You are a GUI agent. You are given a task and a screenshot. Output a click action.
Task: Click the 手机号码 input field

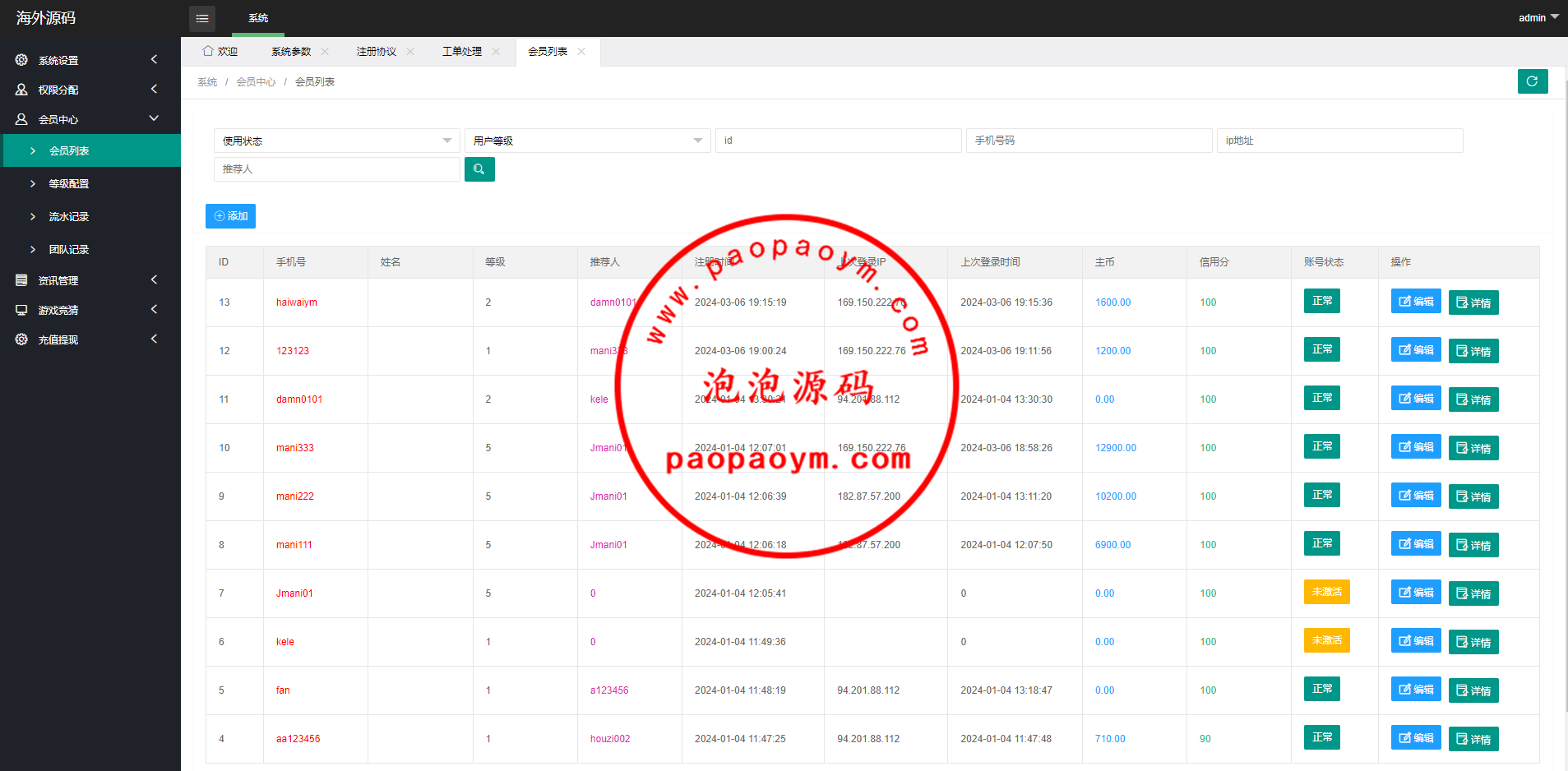1089,141
